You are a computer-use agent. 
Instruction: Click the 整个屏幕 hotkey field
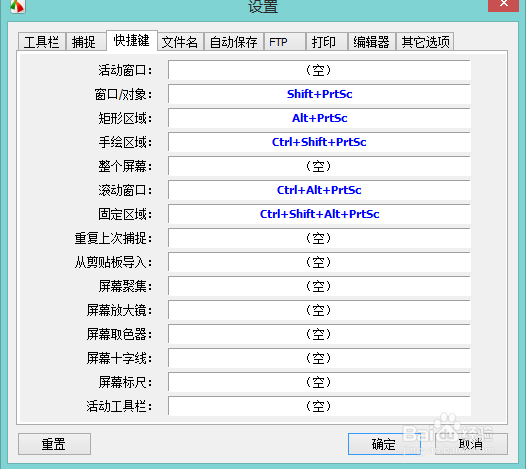[319, 166]
